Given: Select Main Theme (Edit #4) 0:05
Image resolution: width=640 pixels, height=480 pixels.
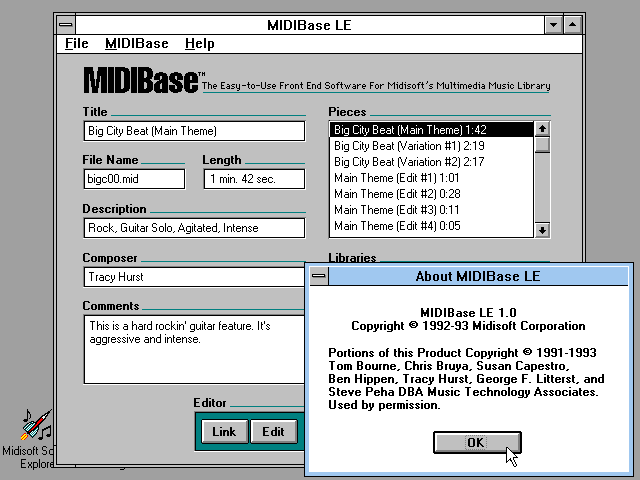Looking at the screenshot, I should (x=431, y=225).
